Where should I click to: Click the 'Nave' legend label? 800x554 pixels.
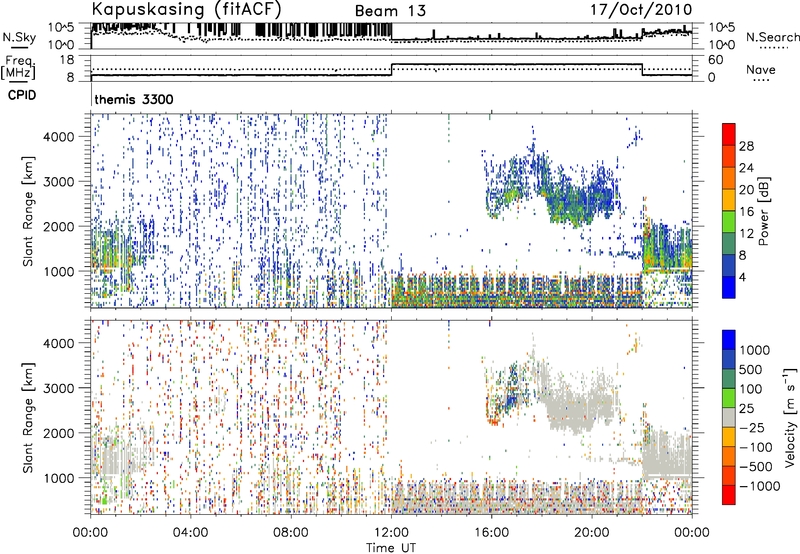click(761, 69)
